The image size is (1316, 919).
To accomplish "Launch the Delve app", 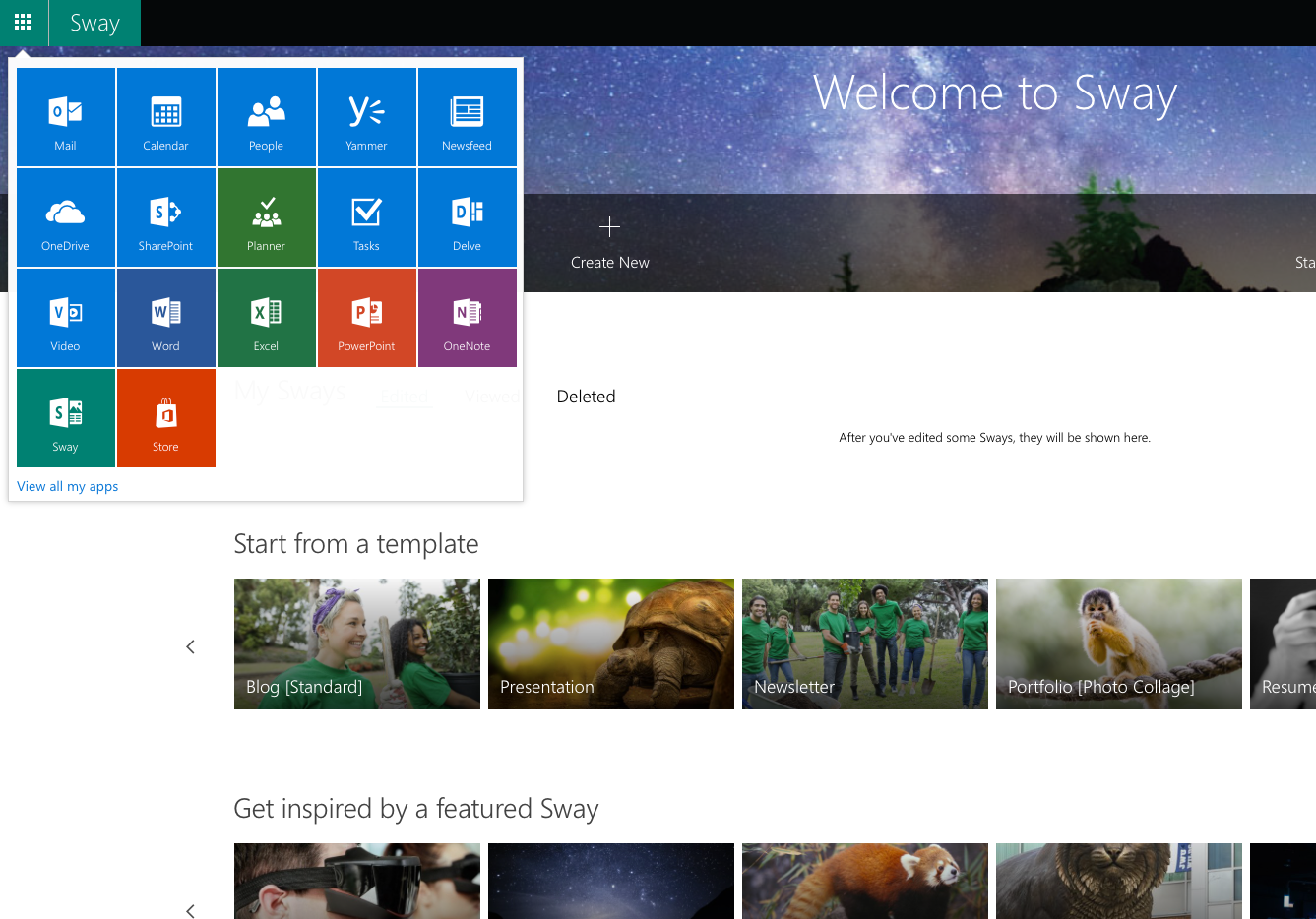I will (467, 216).
